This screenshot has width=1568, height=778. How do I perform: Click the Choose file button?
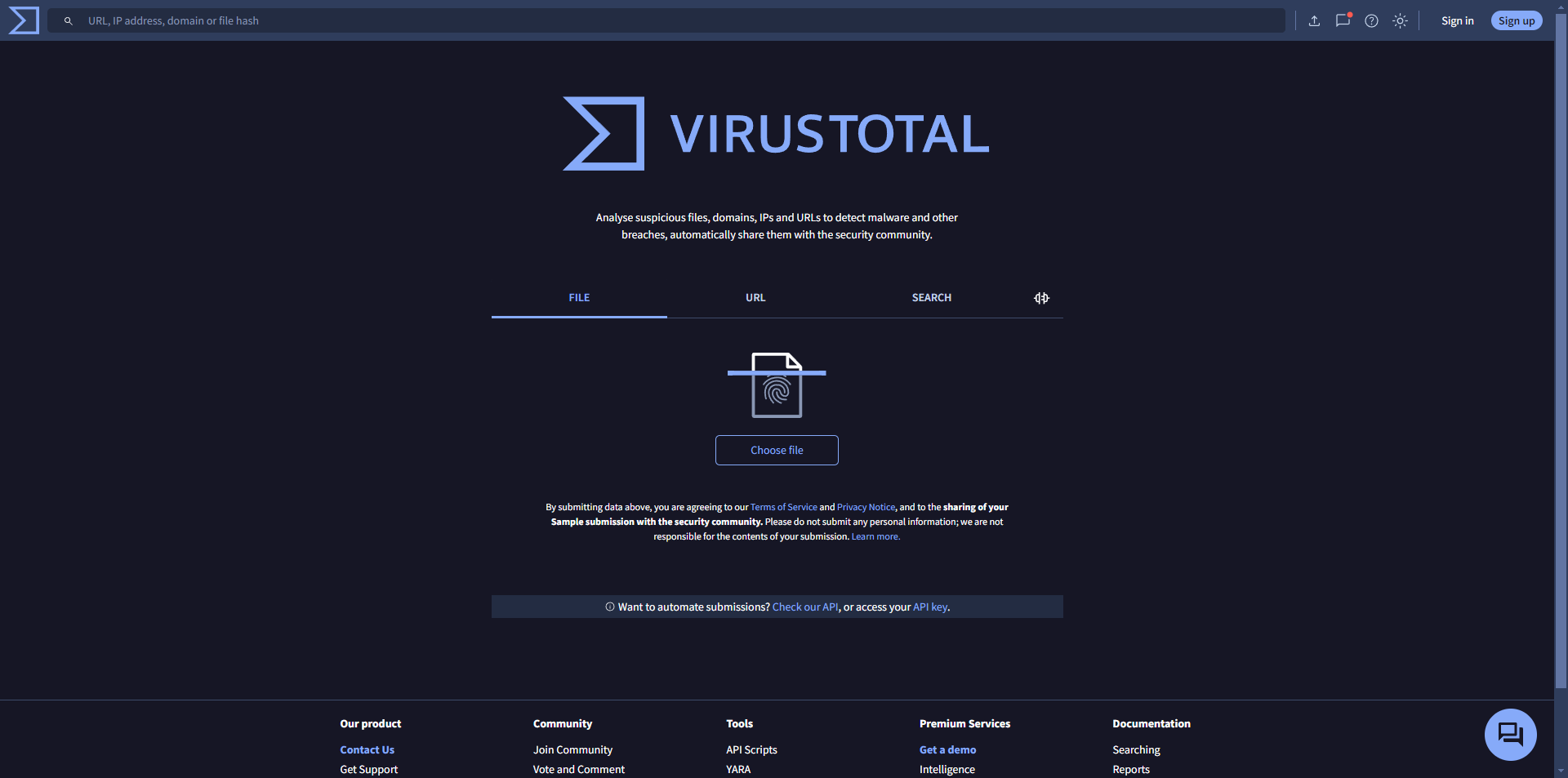pos(777,450)
